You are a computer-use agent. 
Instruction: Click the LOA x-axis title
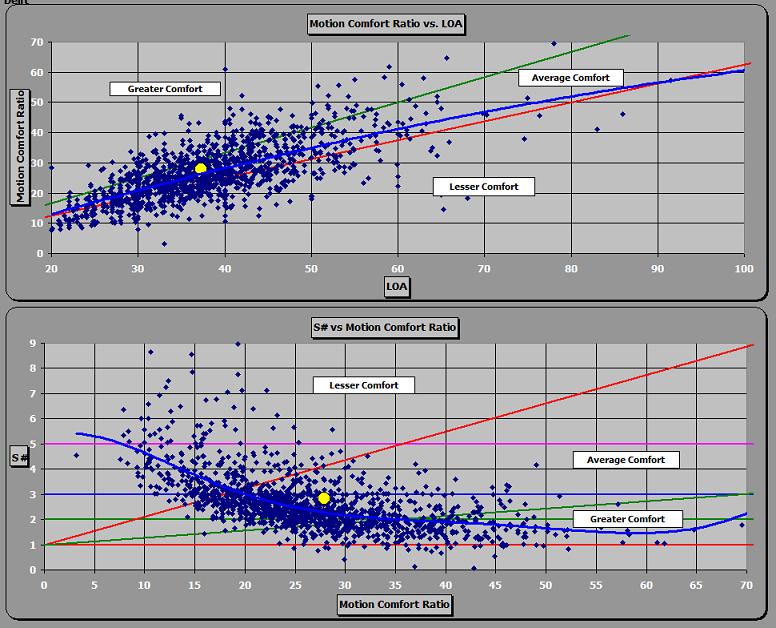pos(397,287)
